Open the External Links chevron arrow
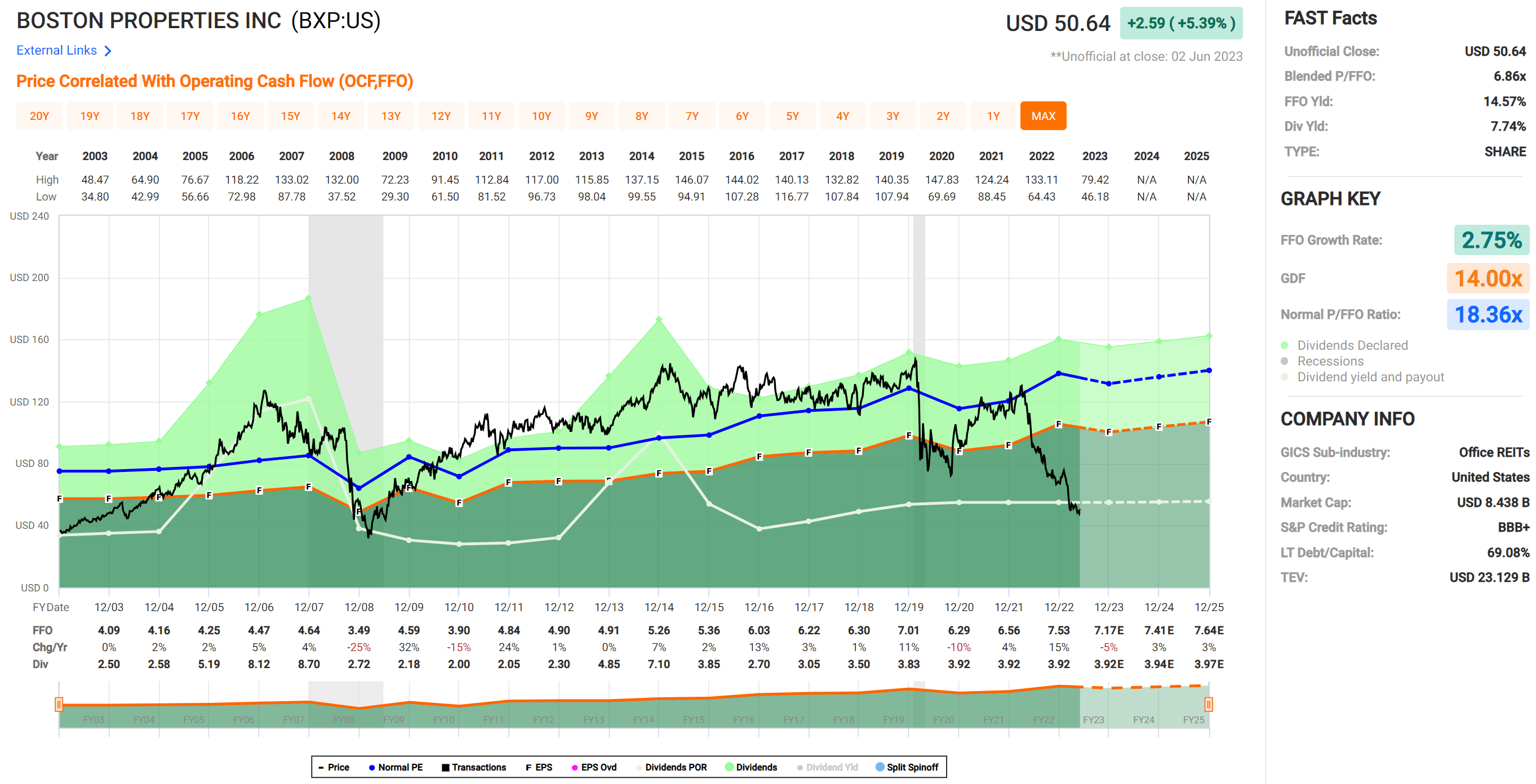This screenshot has width=1536, height=784. pos(108,51)
